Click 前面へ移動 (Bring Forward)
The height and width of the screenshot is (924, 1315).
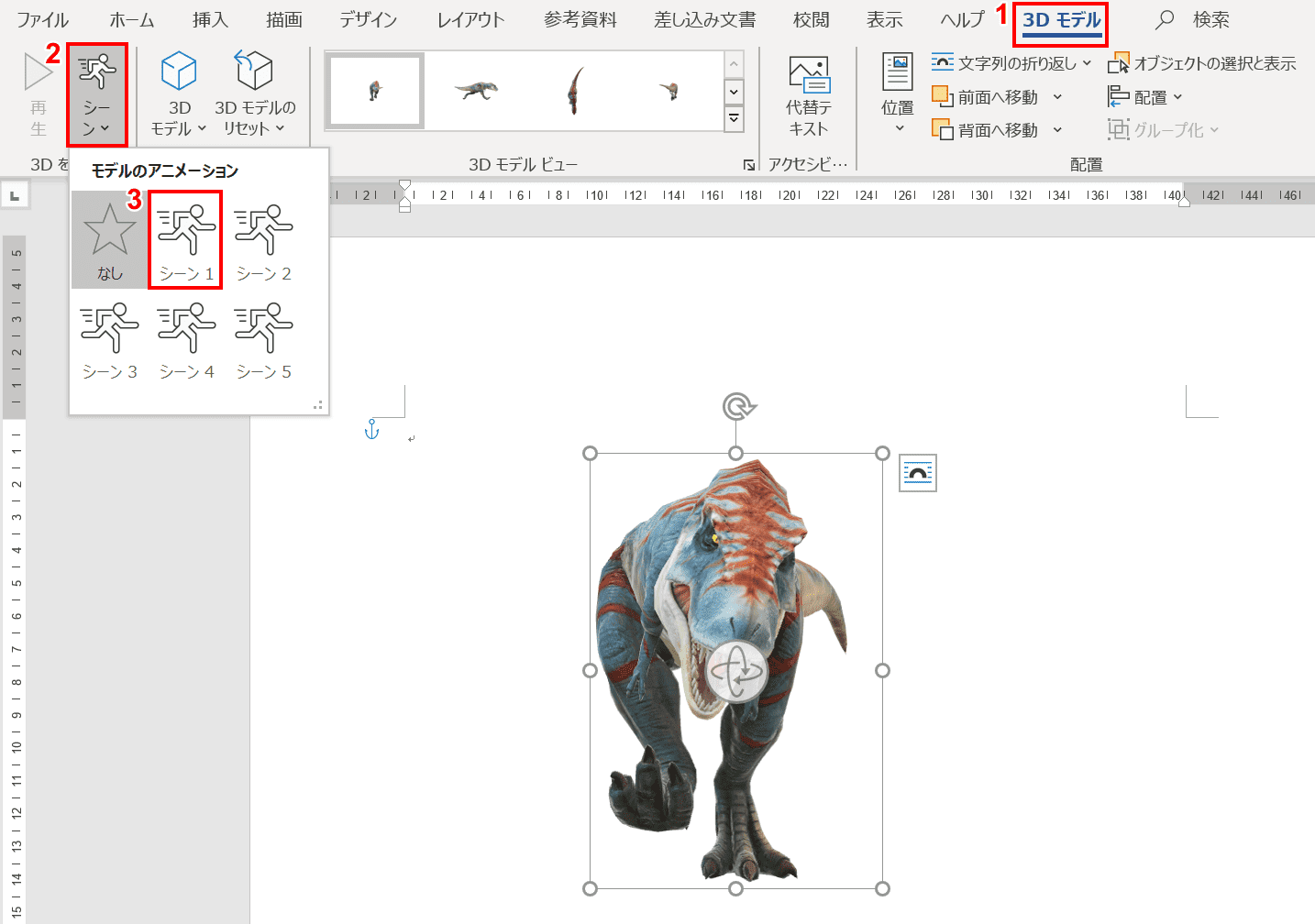[x=987, y=96]
